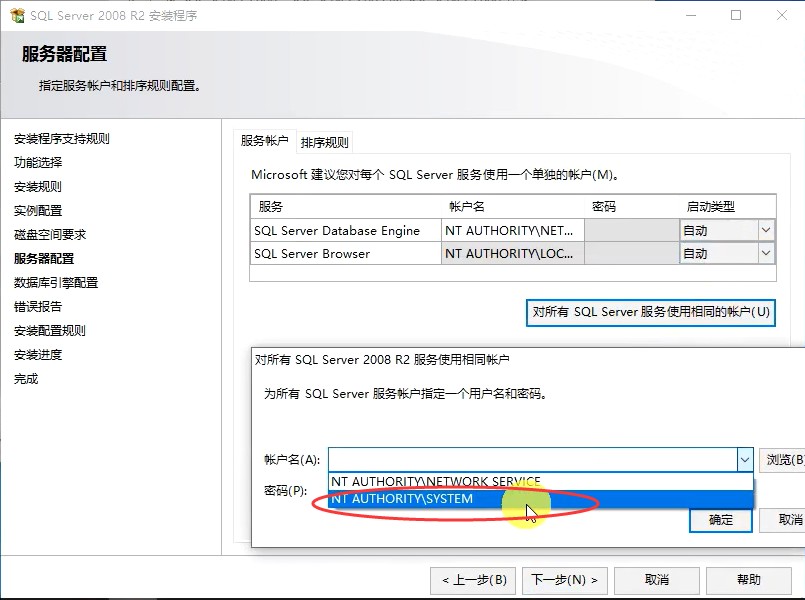Click the SQL Server Browser account name cell
This screenshot has width=805, height=600.
511,254
